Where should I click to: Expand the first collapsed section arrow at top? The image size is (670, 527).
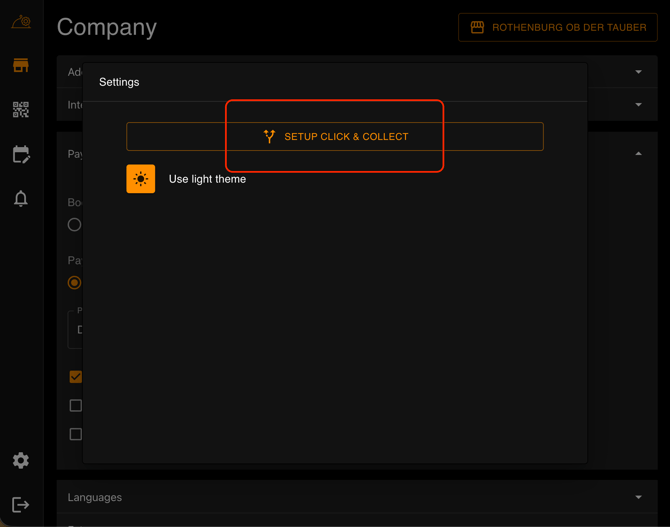[638, 72]
